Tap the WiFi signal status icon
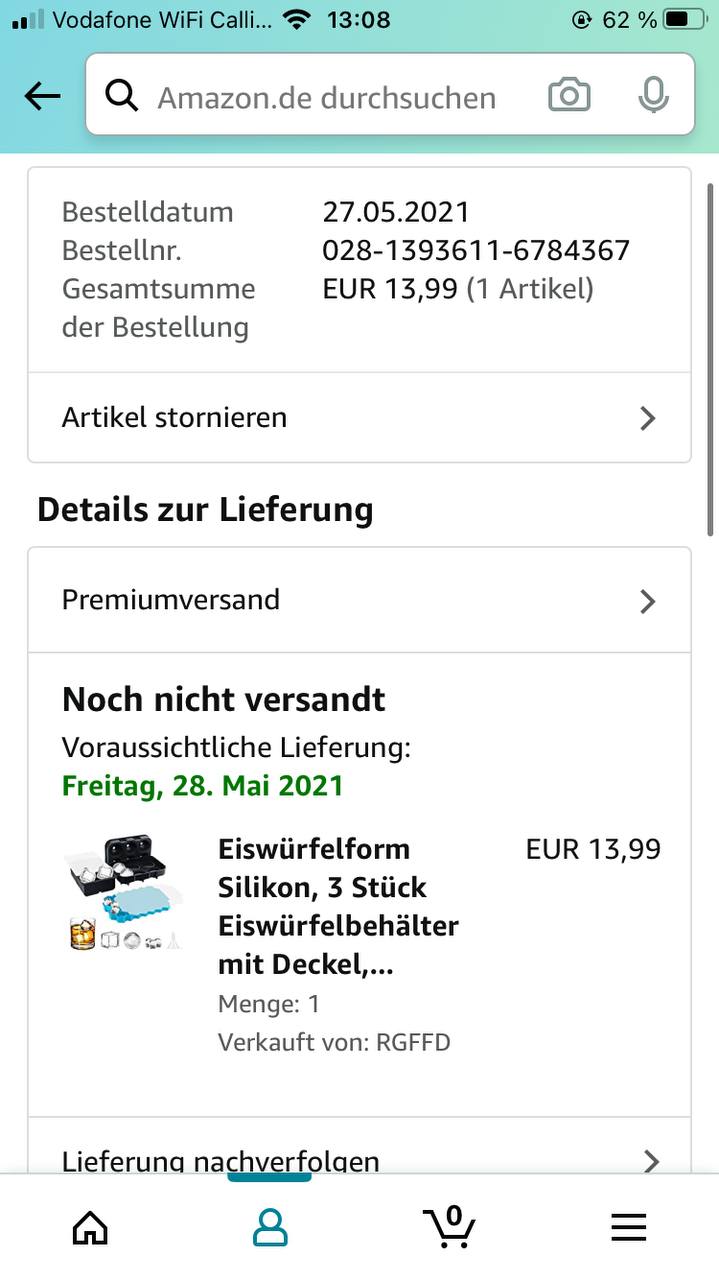 [297, 19]
